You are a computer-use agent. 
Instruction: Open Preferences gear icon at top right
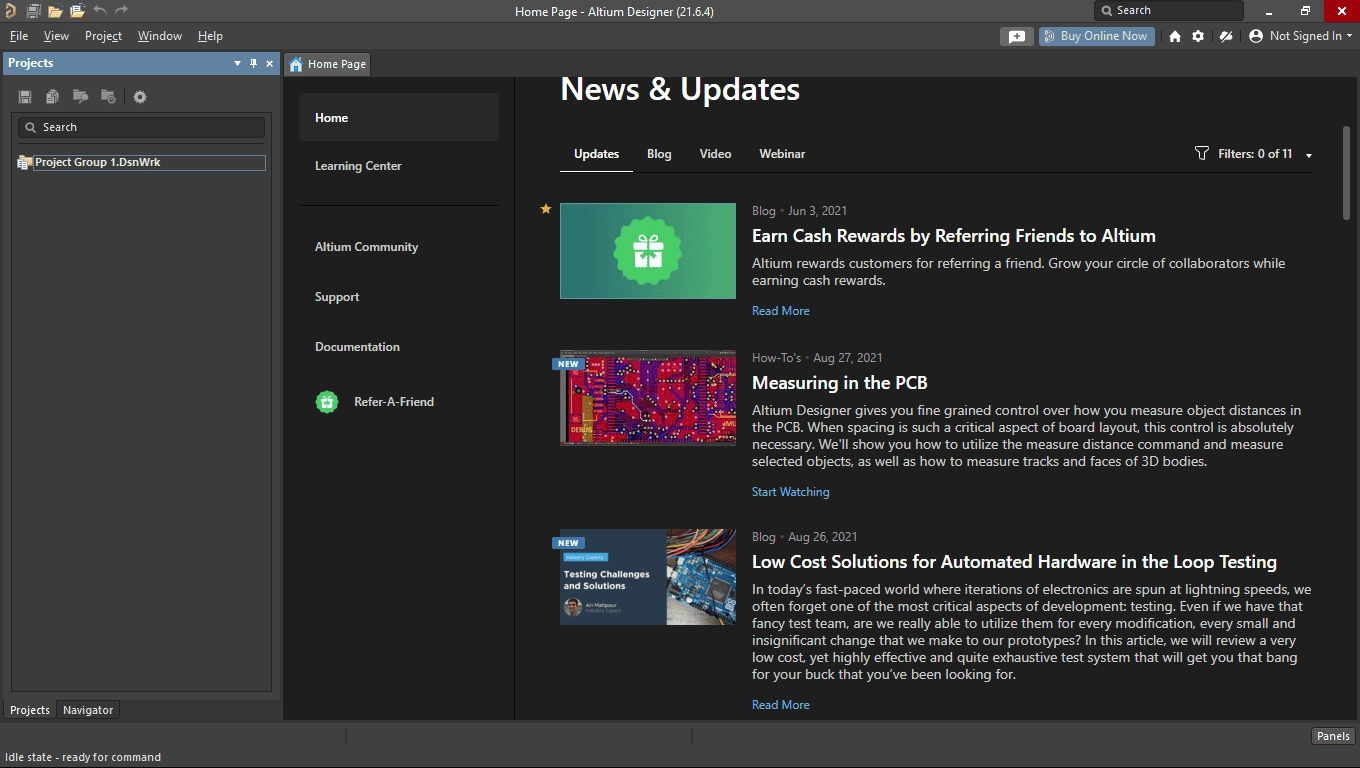coord(1198,36)
